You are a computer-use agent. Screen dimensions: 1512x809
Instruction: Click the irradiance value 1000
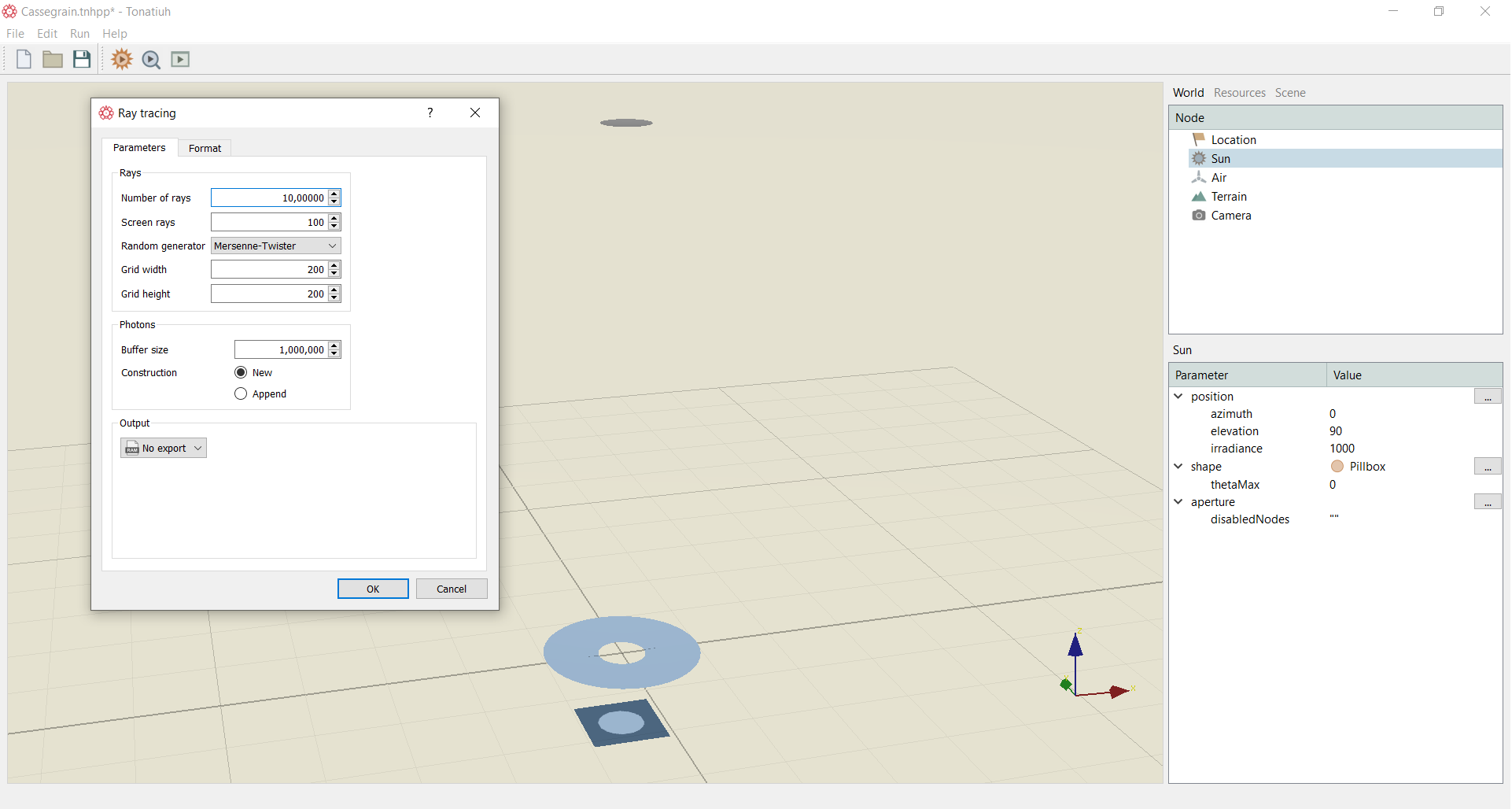tap(1342, 448)
